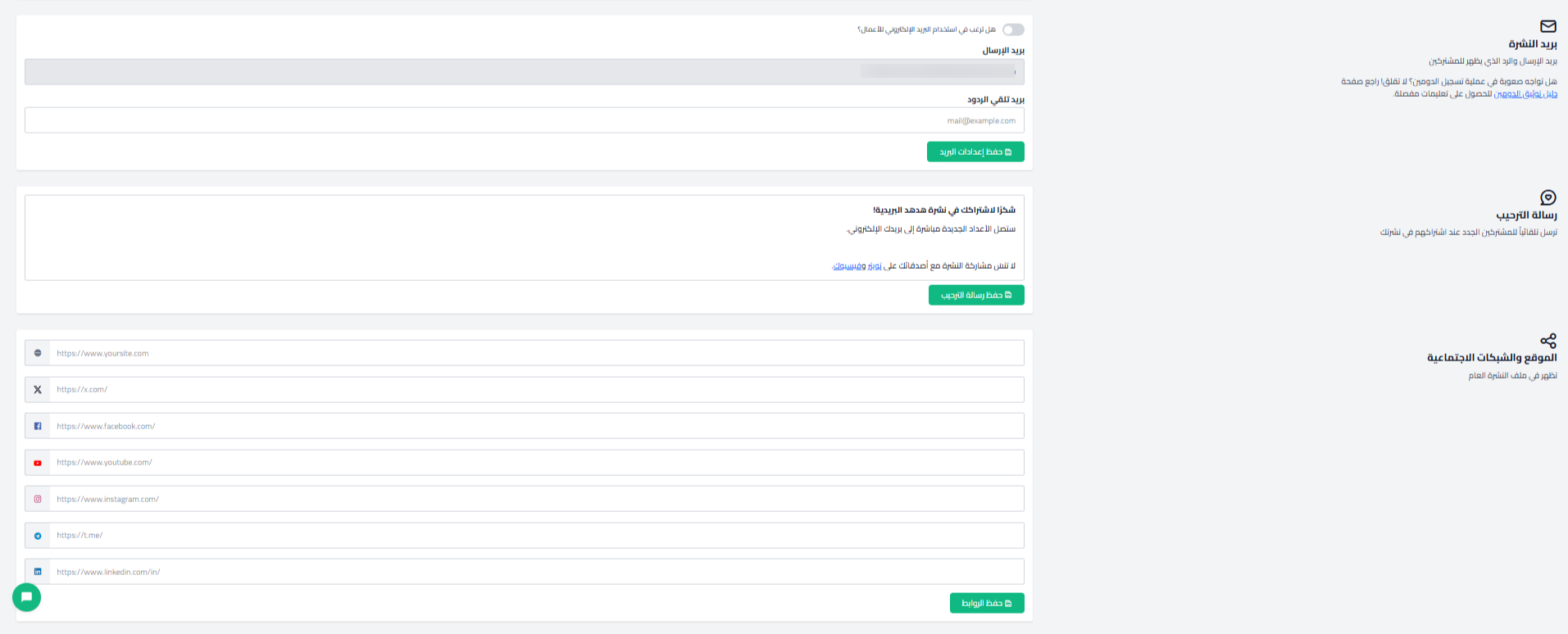This screenshot has height=634, width=1568.
Task: Click the share icon above social networks heading
Action: (1548, 341)
